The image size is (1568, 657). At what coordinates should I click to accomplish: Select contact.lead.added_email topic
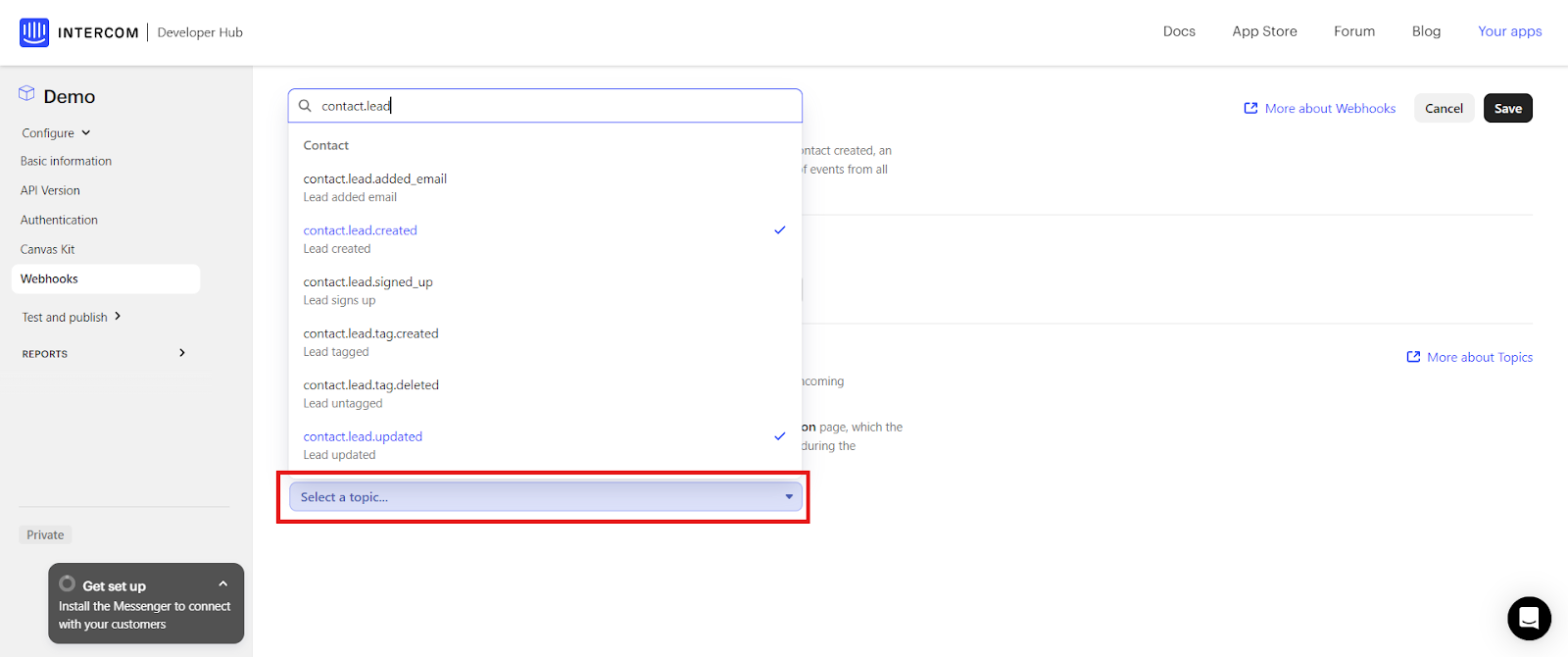(x=545, y=187)
